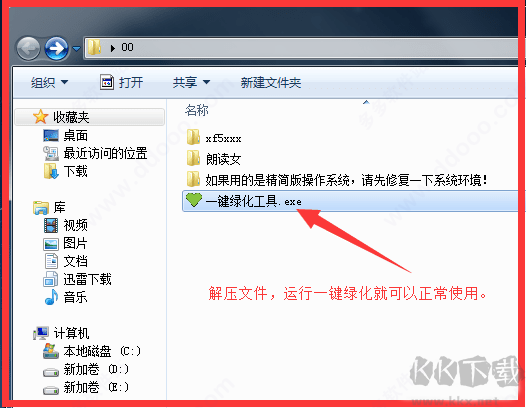The width and height of the screenshot is (526, 408).
Task: Select 本地磁盘 (C:) drive
Action: click(92, 351)
